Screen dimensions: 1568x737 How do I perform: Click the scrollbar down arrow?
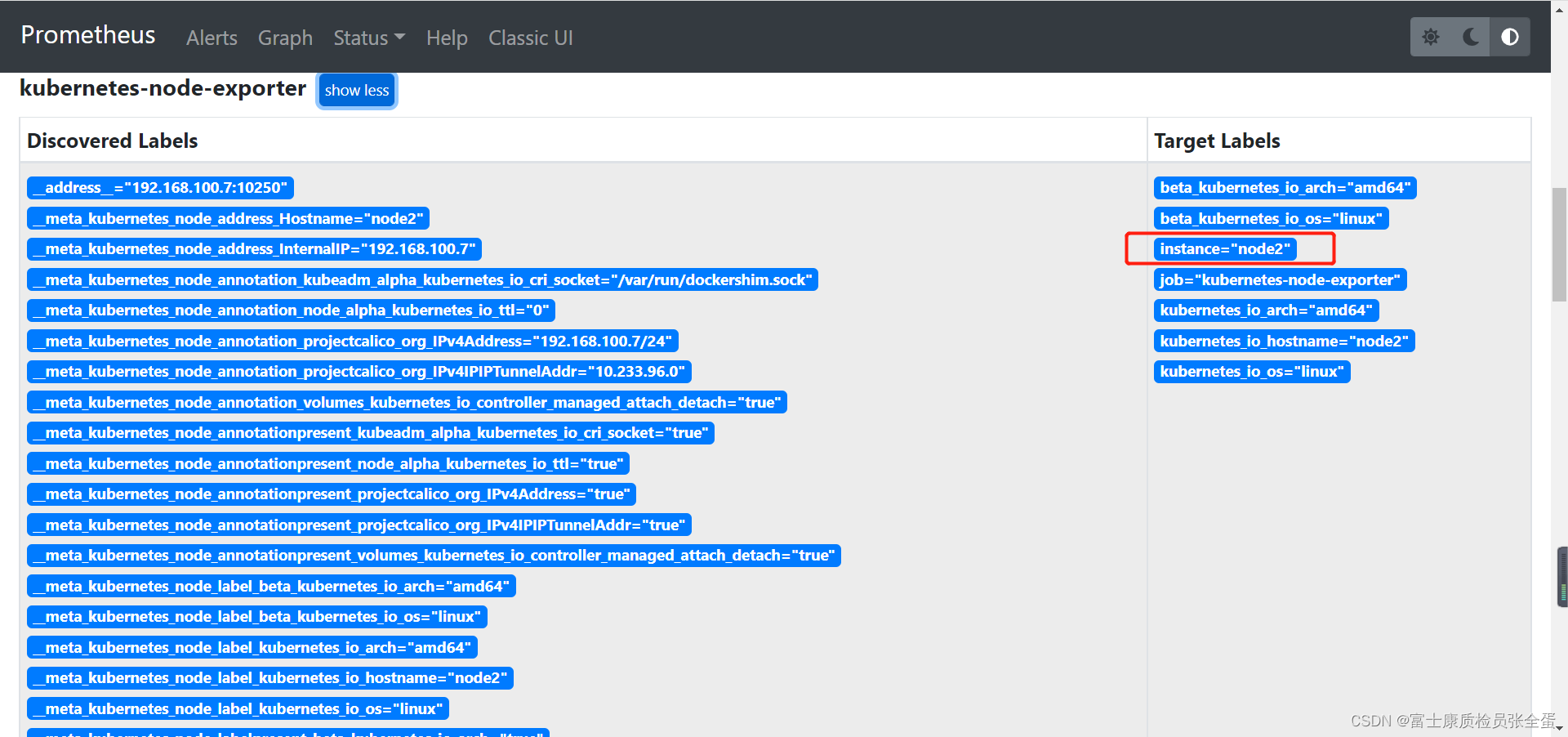click(1560, 727)
